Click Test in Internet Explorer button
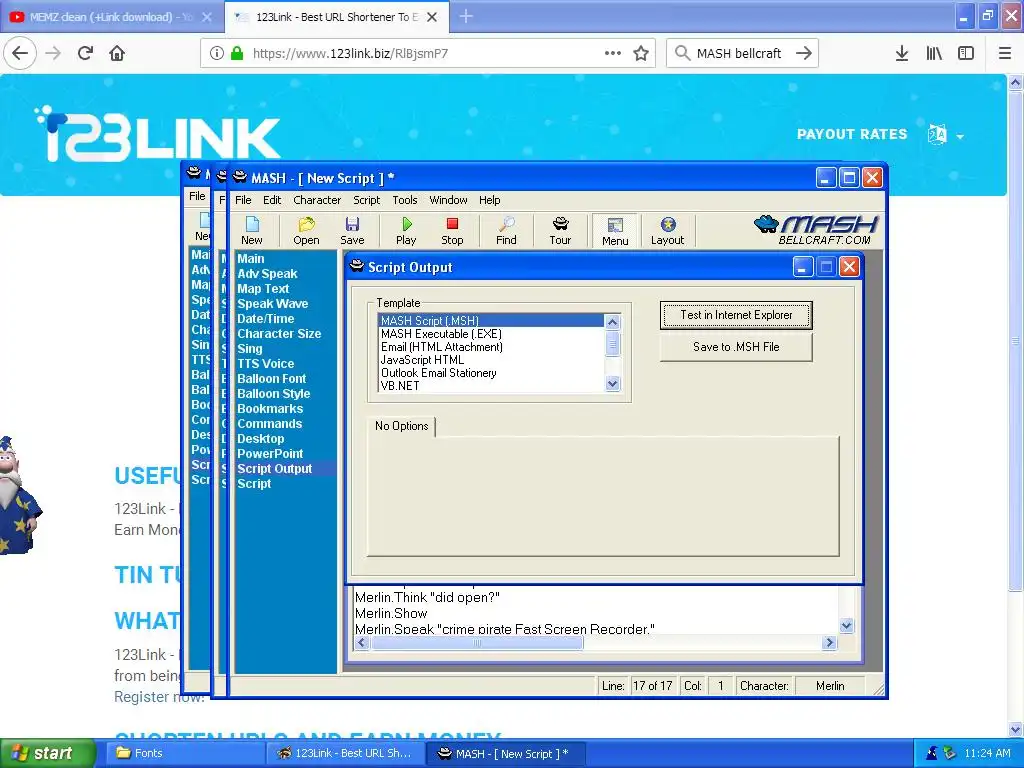Image resolution: width=1024 pixels, height=768 pixels. (736, 315)
